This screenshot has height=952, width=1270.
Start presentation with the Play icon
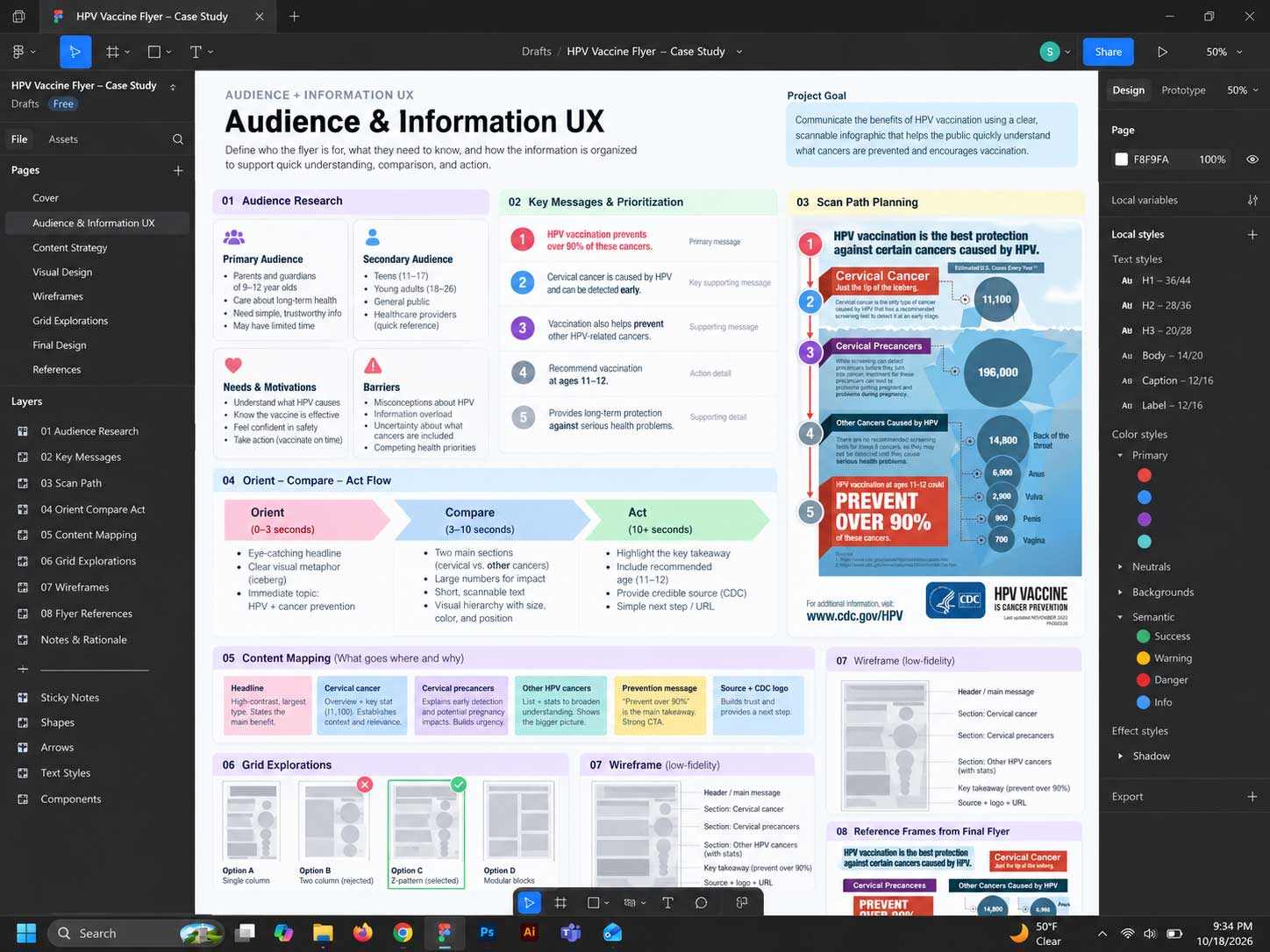click(1162, 52)
